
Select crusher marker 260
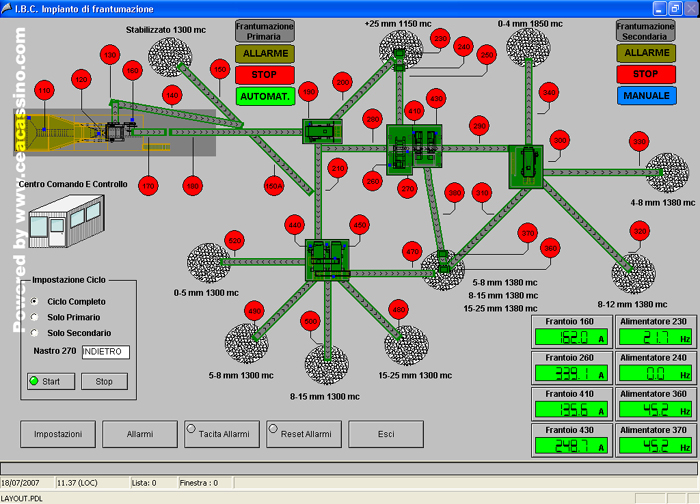[x=373, y=181]
